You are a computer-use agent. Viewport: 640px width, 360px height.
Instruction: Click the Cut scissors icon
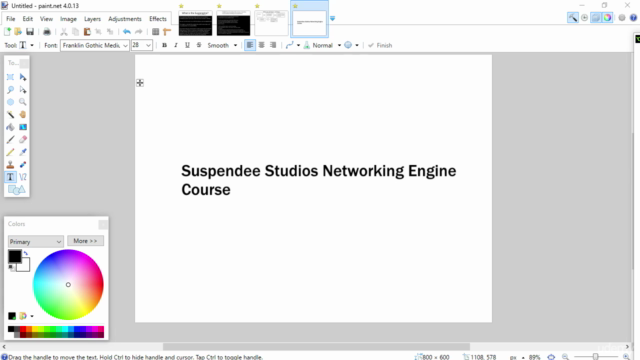click(x=64, y=32)
